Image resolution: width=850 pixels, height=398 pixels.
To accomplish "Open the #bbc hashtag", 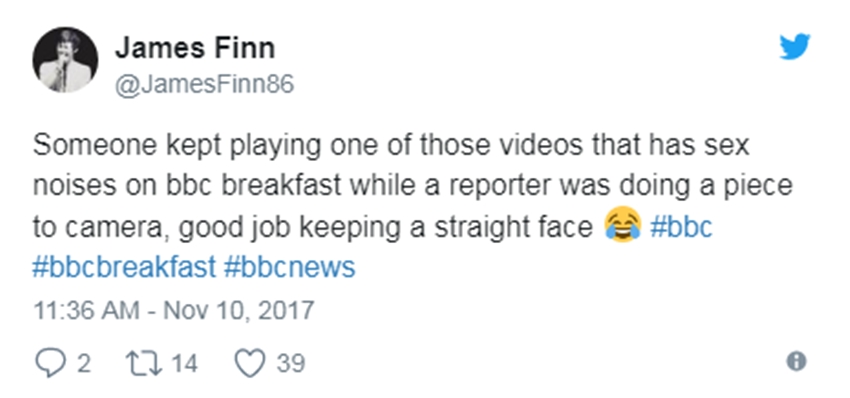I will tap(681, 227).
